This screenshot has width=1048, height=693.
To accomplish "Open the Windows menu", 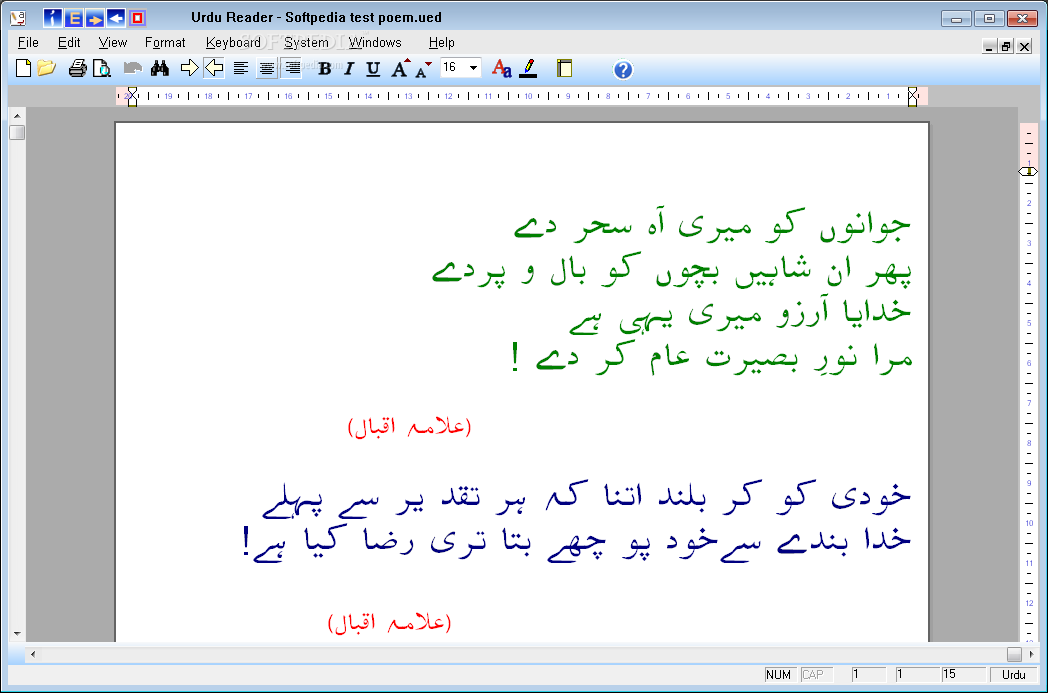I will pos(375,42).
